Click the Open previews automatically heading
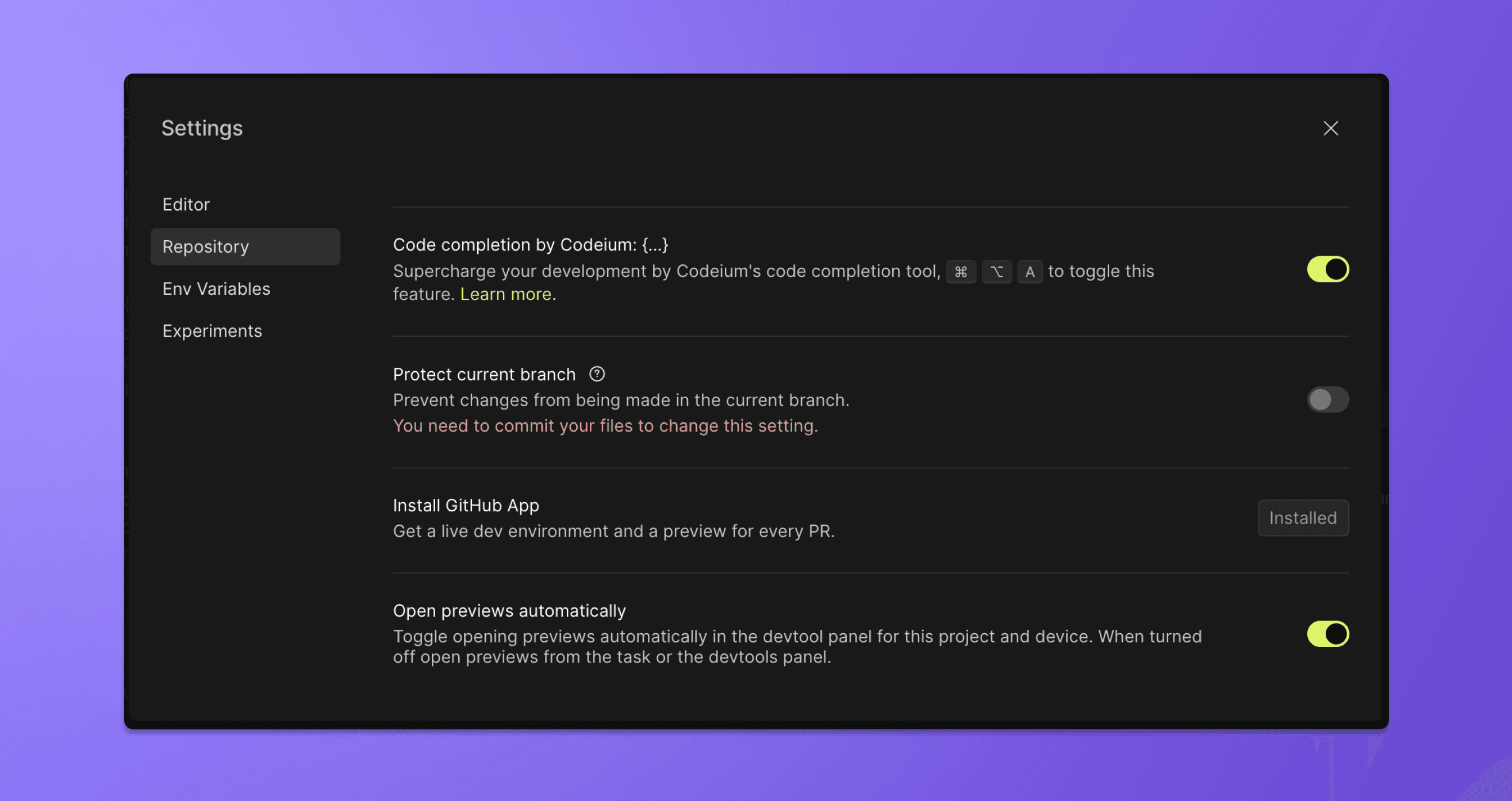 pos(509,611)
